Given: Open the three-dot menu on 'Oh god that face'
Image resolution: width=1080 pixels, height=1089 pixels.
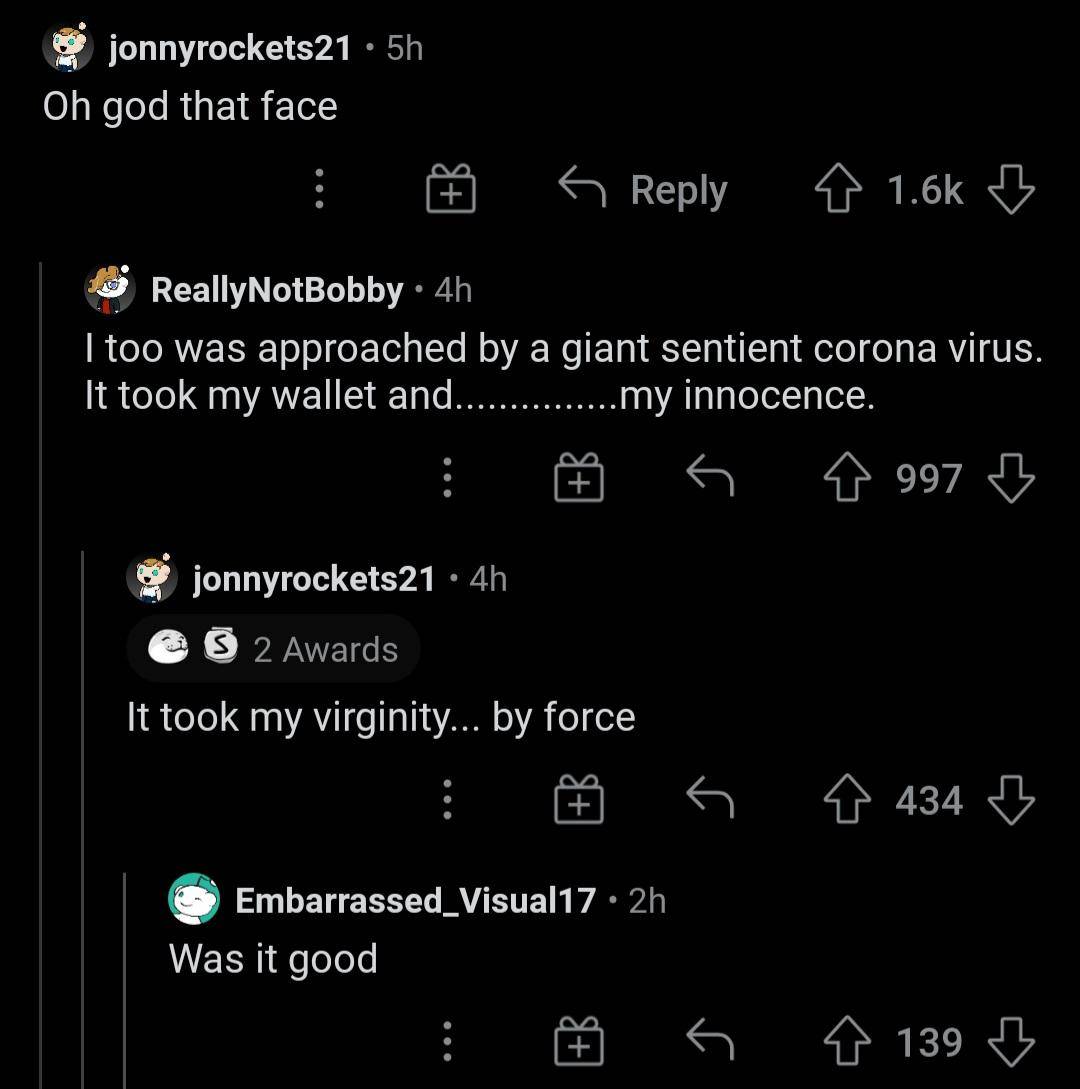Looking at the screenshot, I should tap(318, 189).
